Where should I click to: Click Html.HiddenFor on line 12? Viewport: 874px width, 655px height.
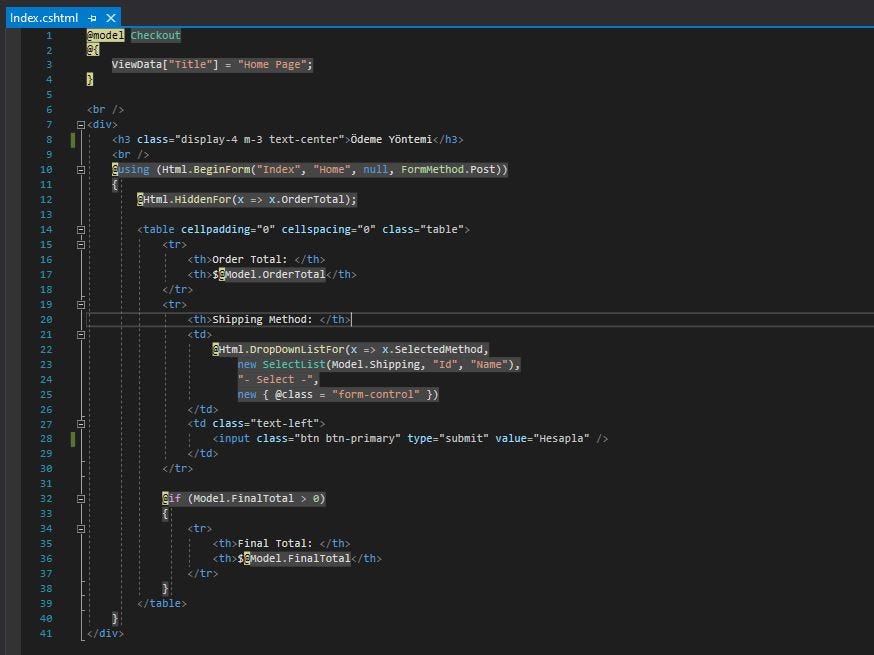(x=187, y=200)
